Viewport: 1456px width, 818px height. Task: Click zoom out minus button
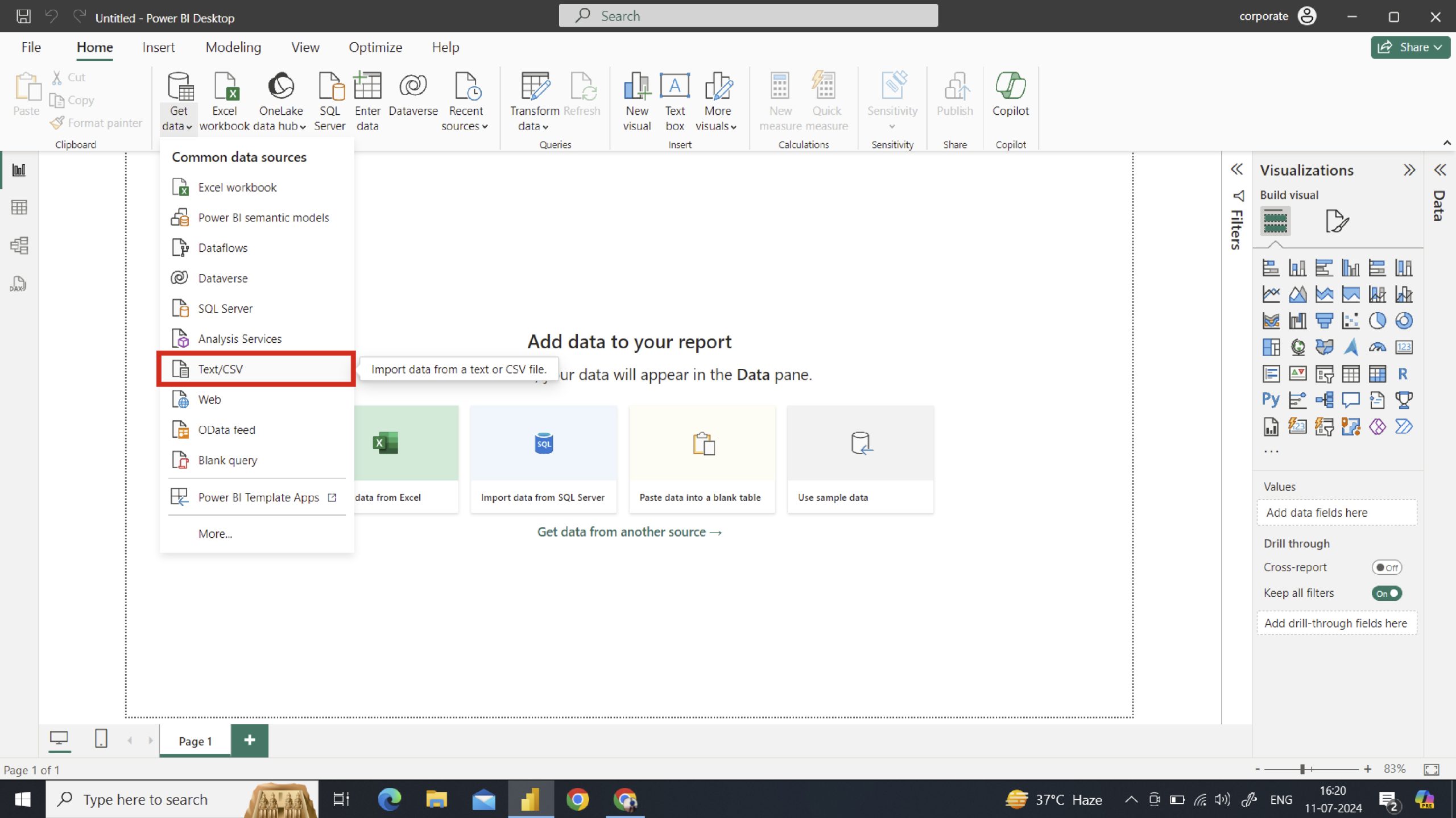click(1258, 769)
